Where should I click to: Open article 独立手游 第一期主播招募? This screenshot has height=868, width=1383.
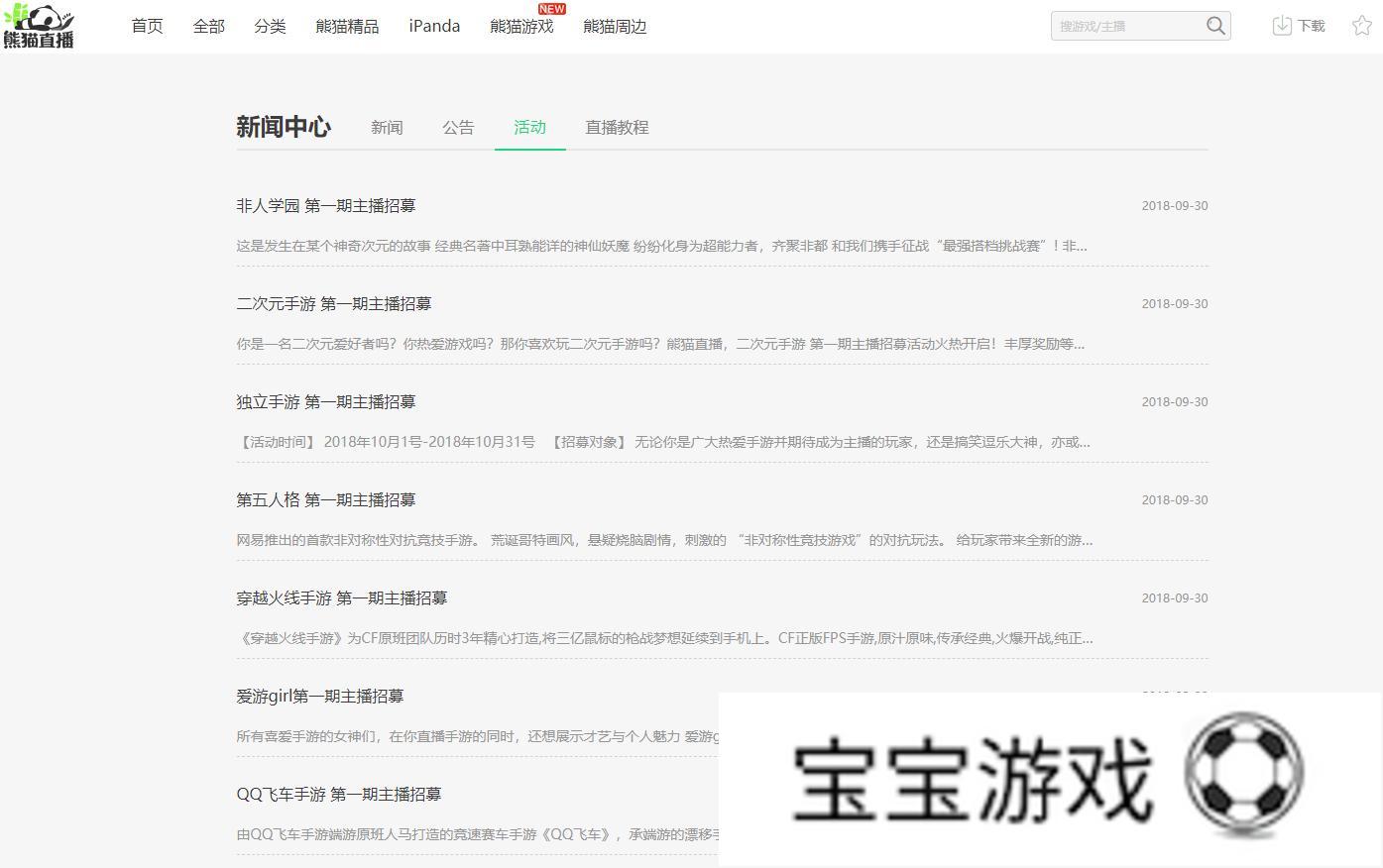[325, 402]
